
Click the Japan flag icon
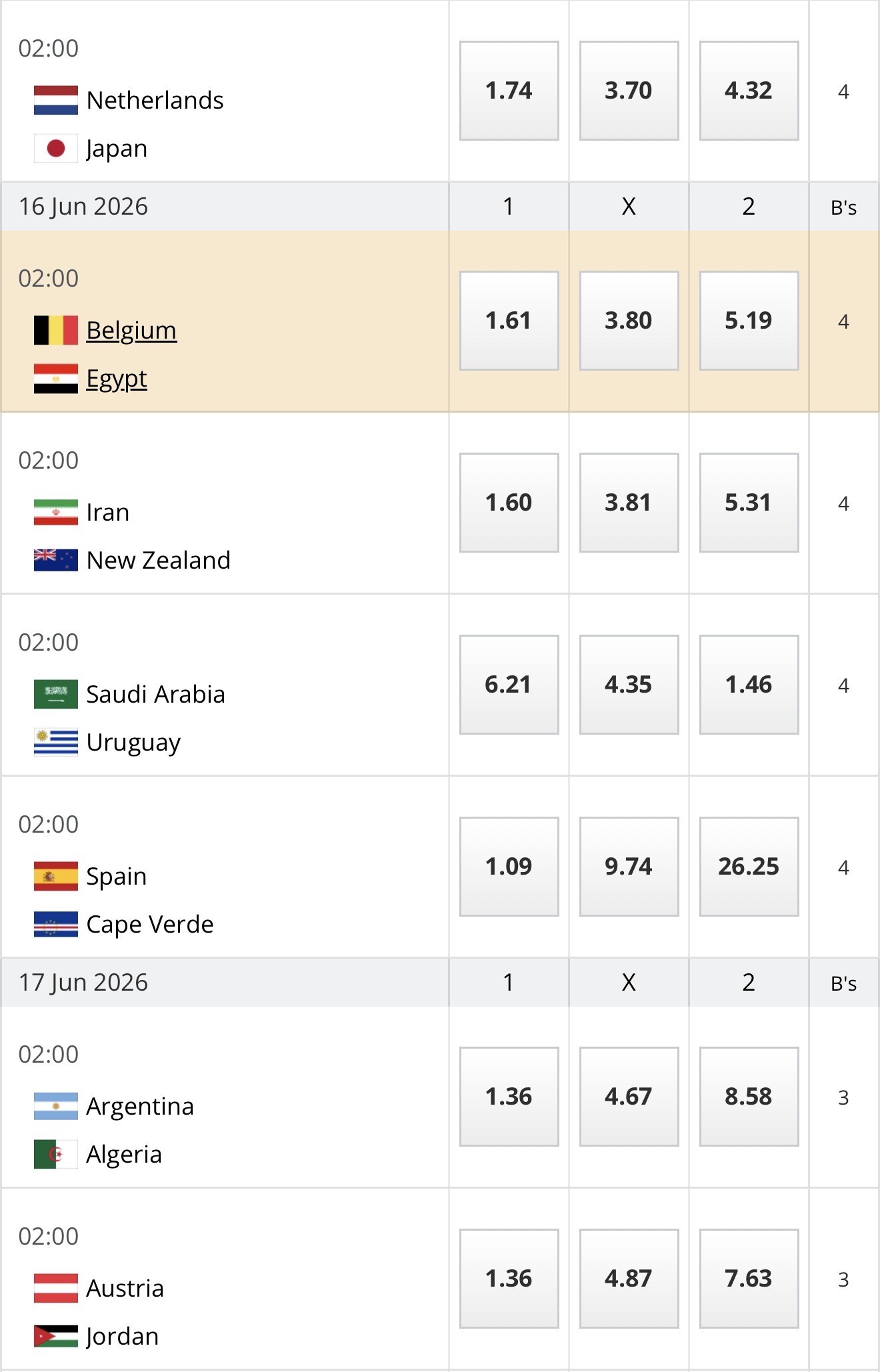click(x=56, y=148)
